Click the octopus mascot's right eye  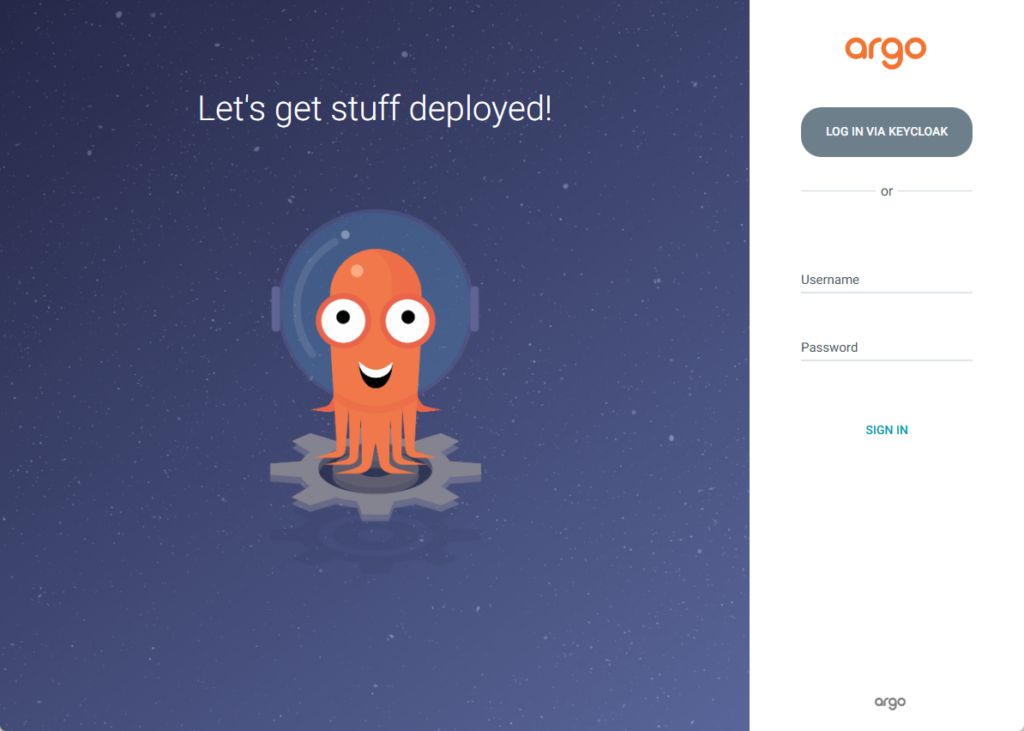(407, 318)
